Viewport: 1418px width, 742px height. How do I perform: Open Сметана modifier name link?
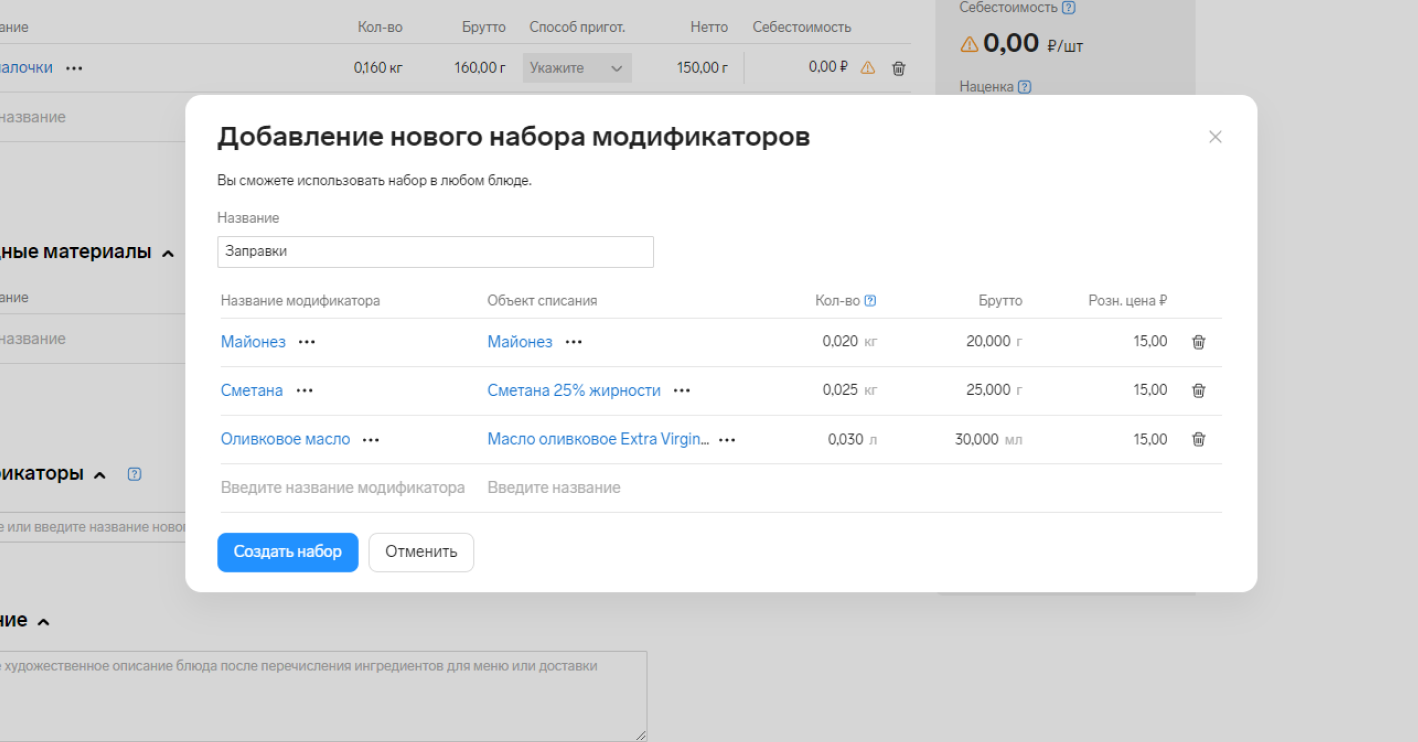point(252,390)
